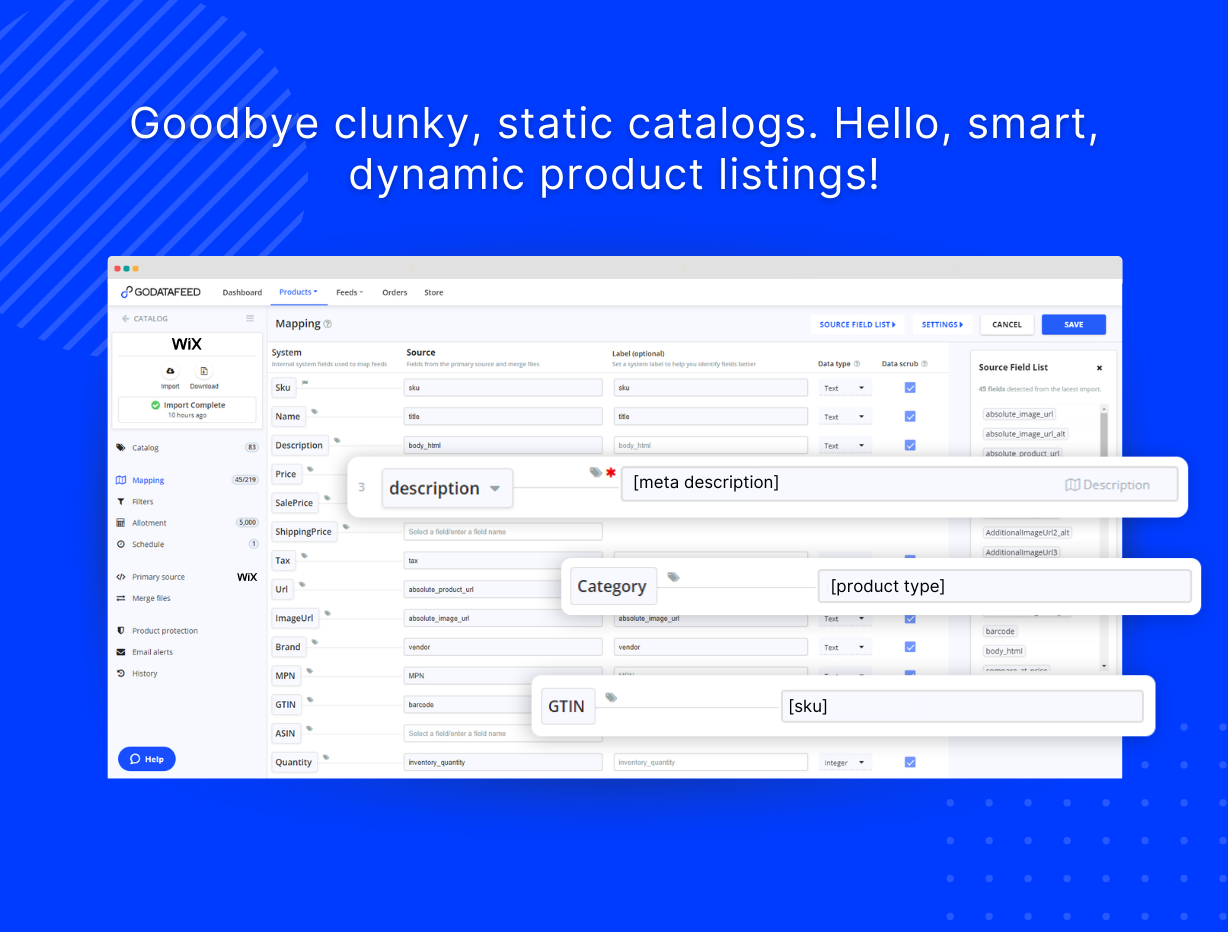Screen dimensions: 1228x932
Task: Open Data type dropdown for Brand row
Action: pyautogui.click(x=845, y=647)
